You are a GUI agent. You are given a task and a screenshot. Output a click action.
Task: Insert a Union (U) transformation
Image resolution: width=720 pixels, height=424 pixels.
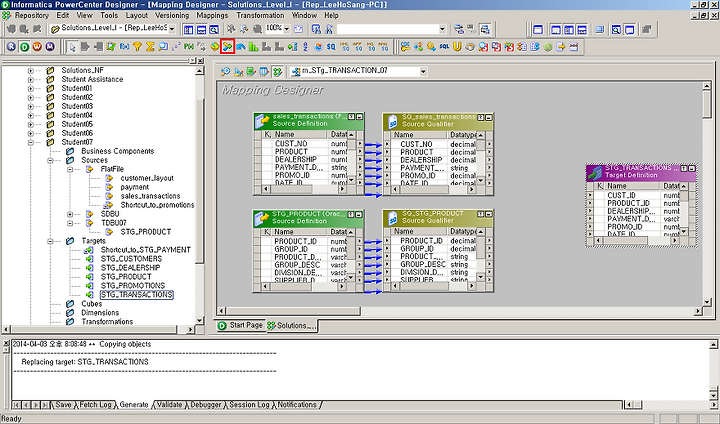457,47
